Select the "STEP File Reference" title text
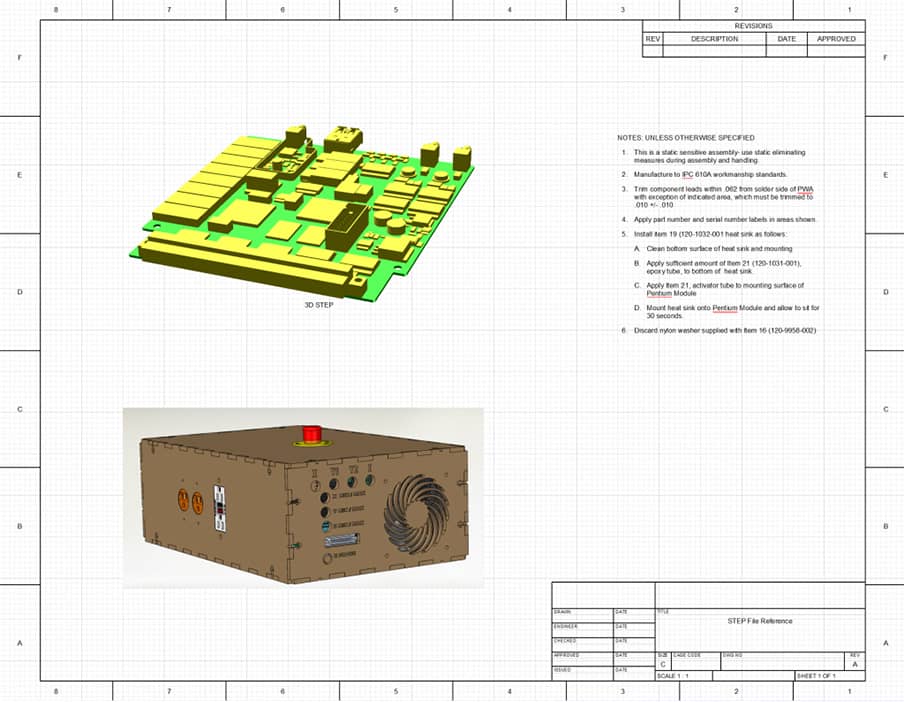 pos(759,621)
